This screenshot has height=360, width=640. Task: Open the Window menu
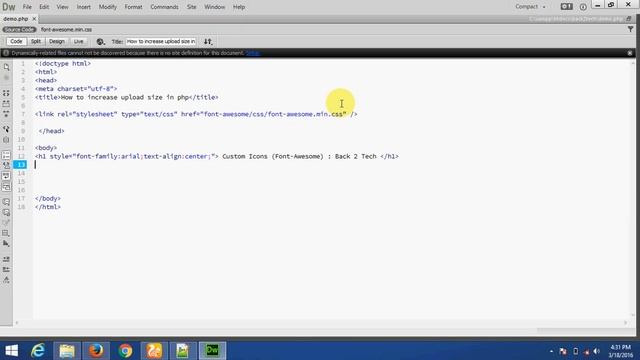(x=215, y=7)
